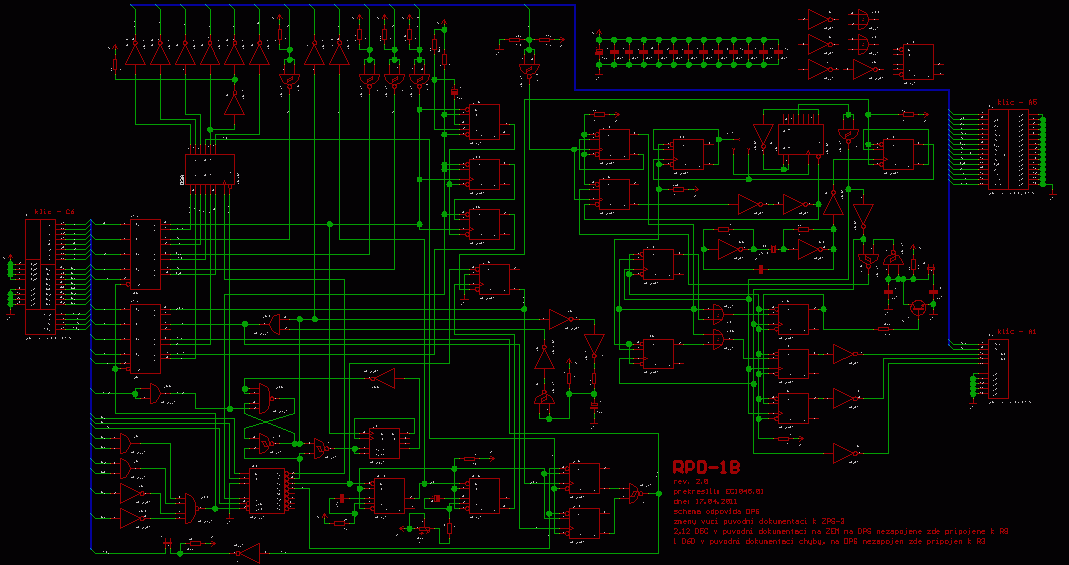Viewport: 1069px width, 565px height.
Task: Select the NAND gate left of the title
Action: 634,492
